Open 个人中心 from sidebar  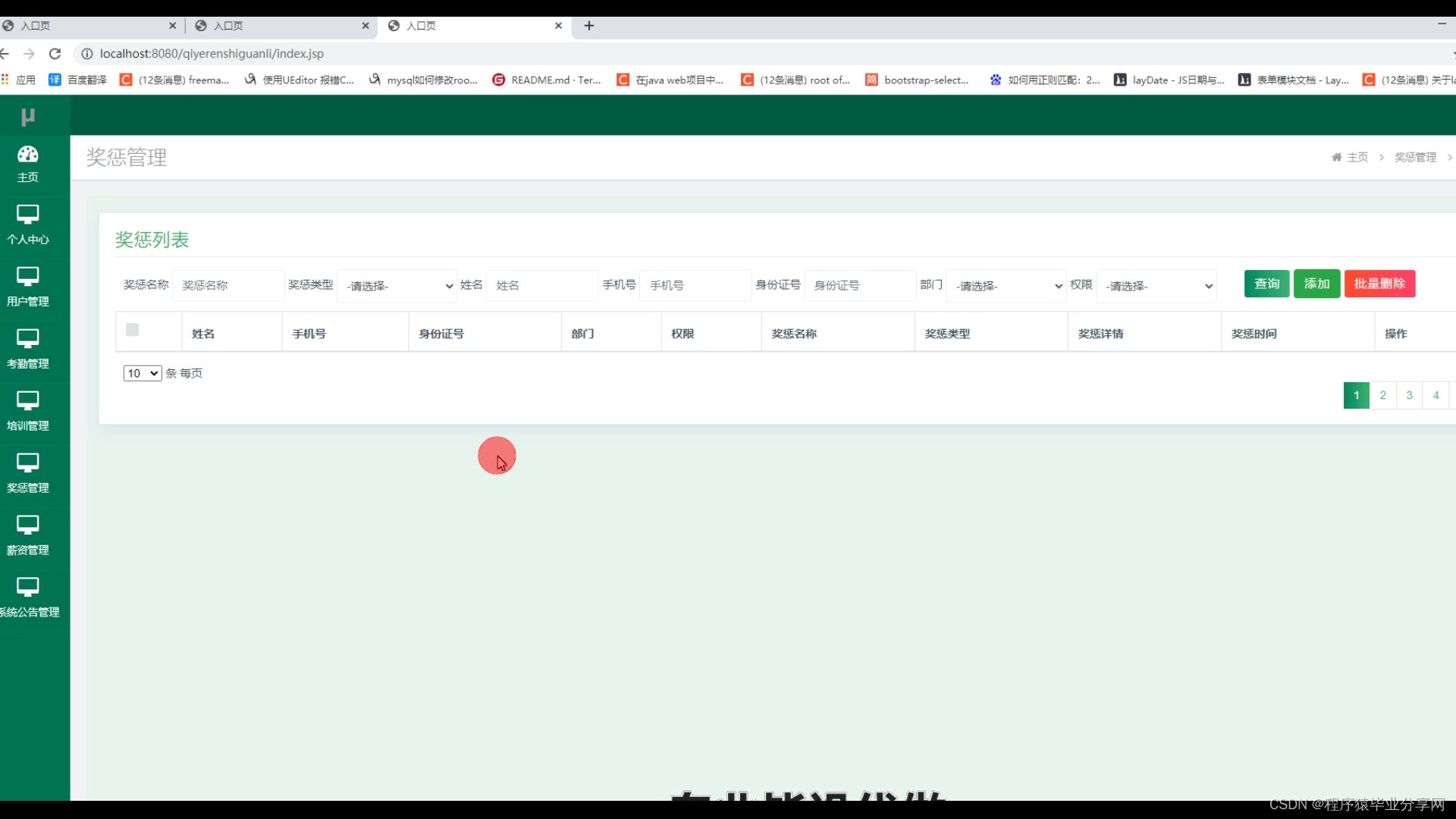28,215
